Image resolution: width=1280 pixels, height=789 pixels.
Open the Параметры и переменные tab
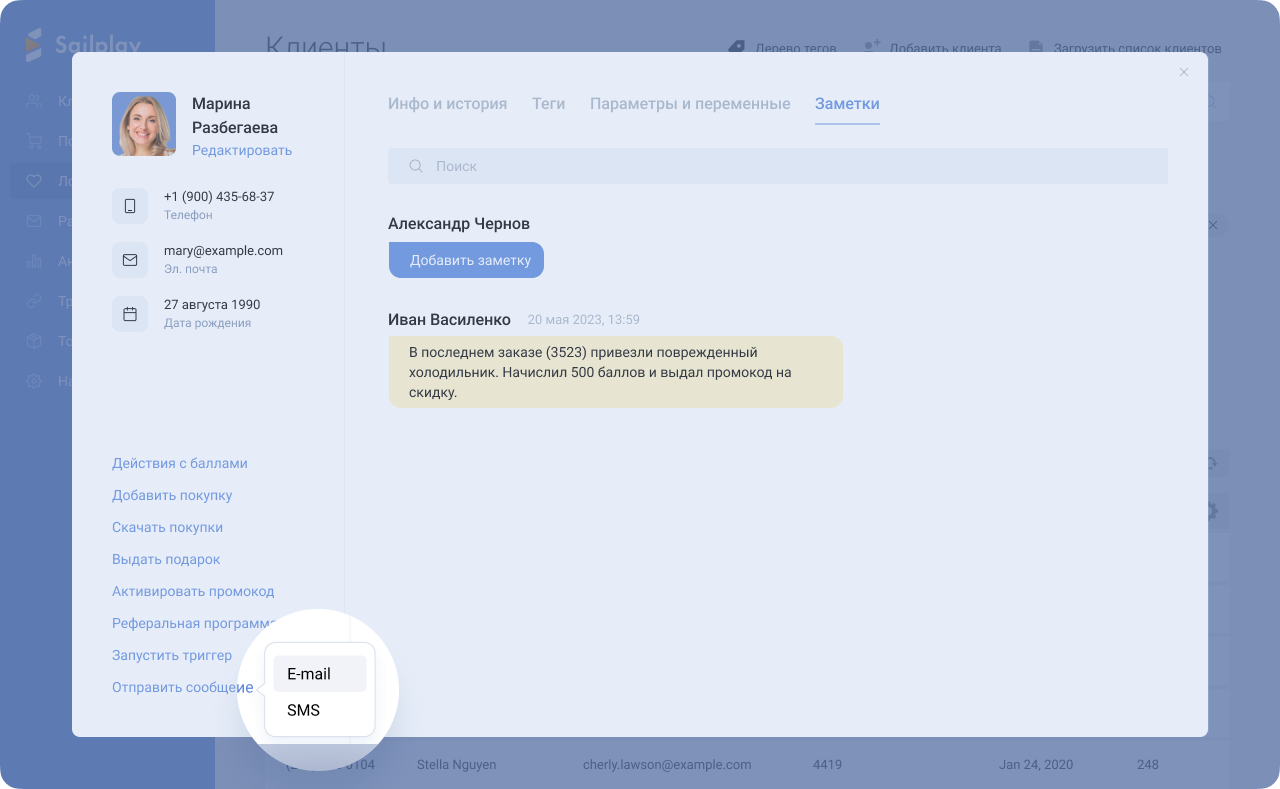(x=690, y=104)
